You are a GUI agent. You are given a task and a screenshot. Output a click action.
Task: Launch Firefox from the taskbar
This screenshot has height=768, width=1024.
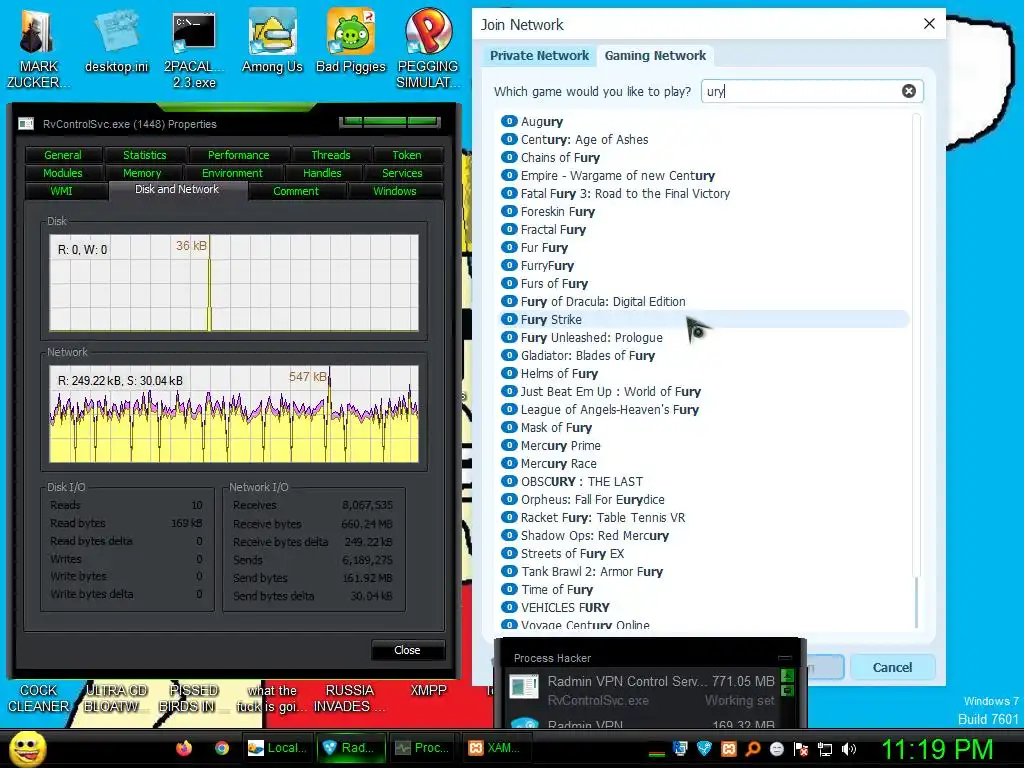[184, 748]
